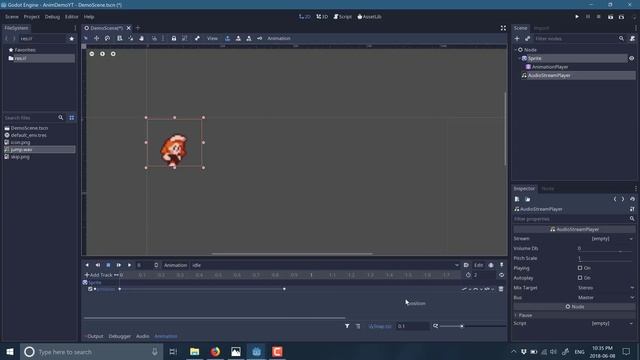
Task: Open the Import dock tab
Action: (x=541, y=28)
